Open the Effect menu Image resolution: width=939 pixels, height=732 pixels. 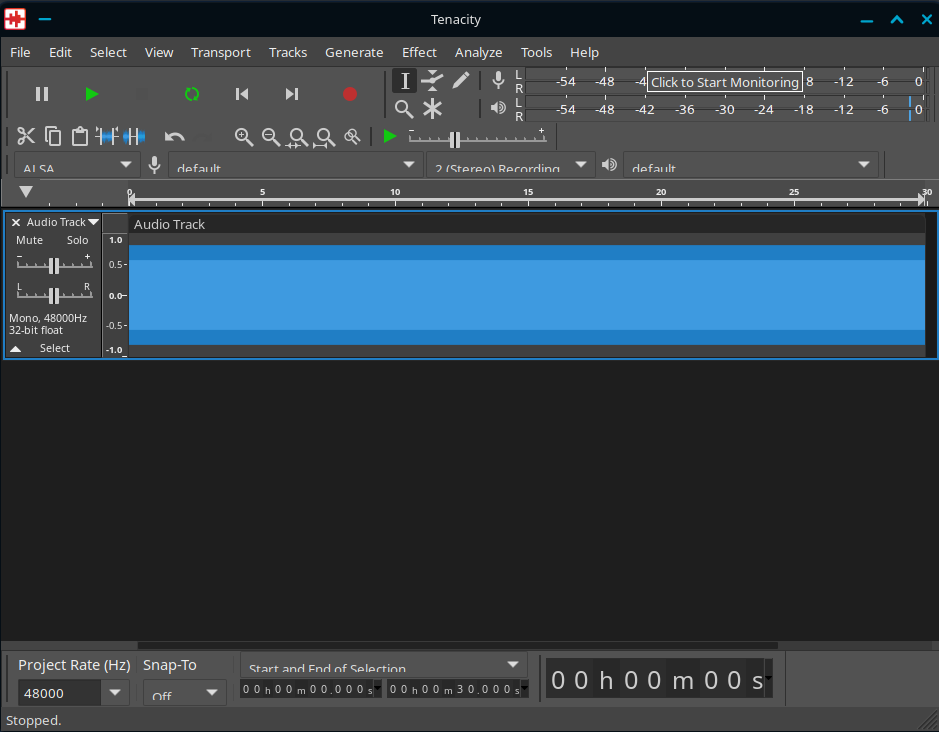(419, 52)
